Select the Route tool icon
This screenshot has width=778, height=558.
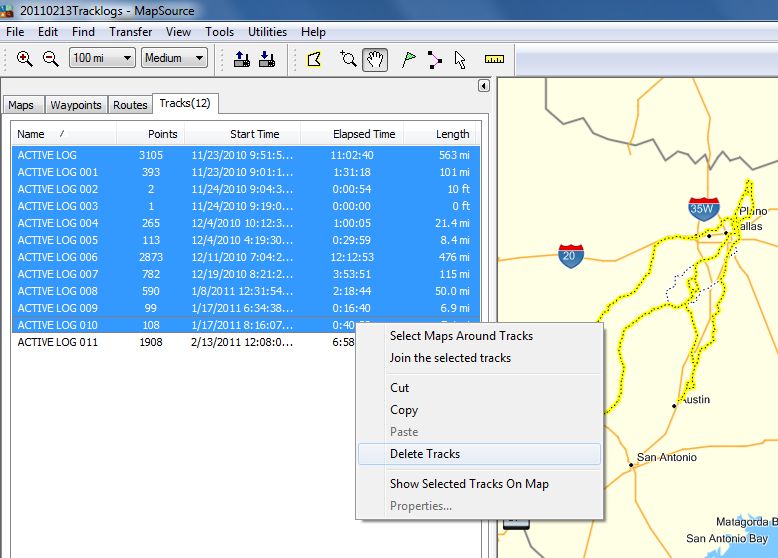(x=434, y=60)
